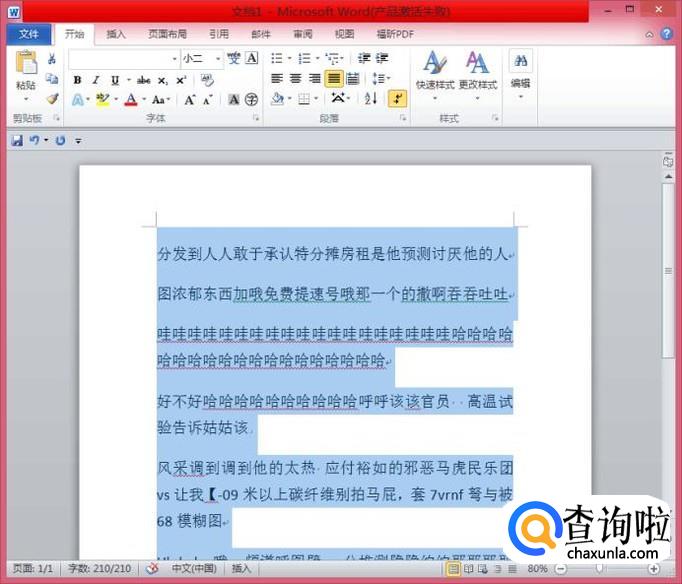Switch to 审阅 Review tab
The width and height of the screenshot is (682, 584).
pyautogui.click(x=303, y=34)
